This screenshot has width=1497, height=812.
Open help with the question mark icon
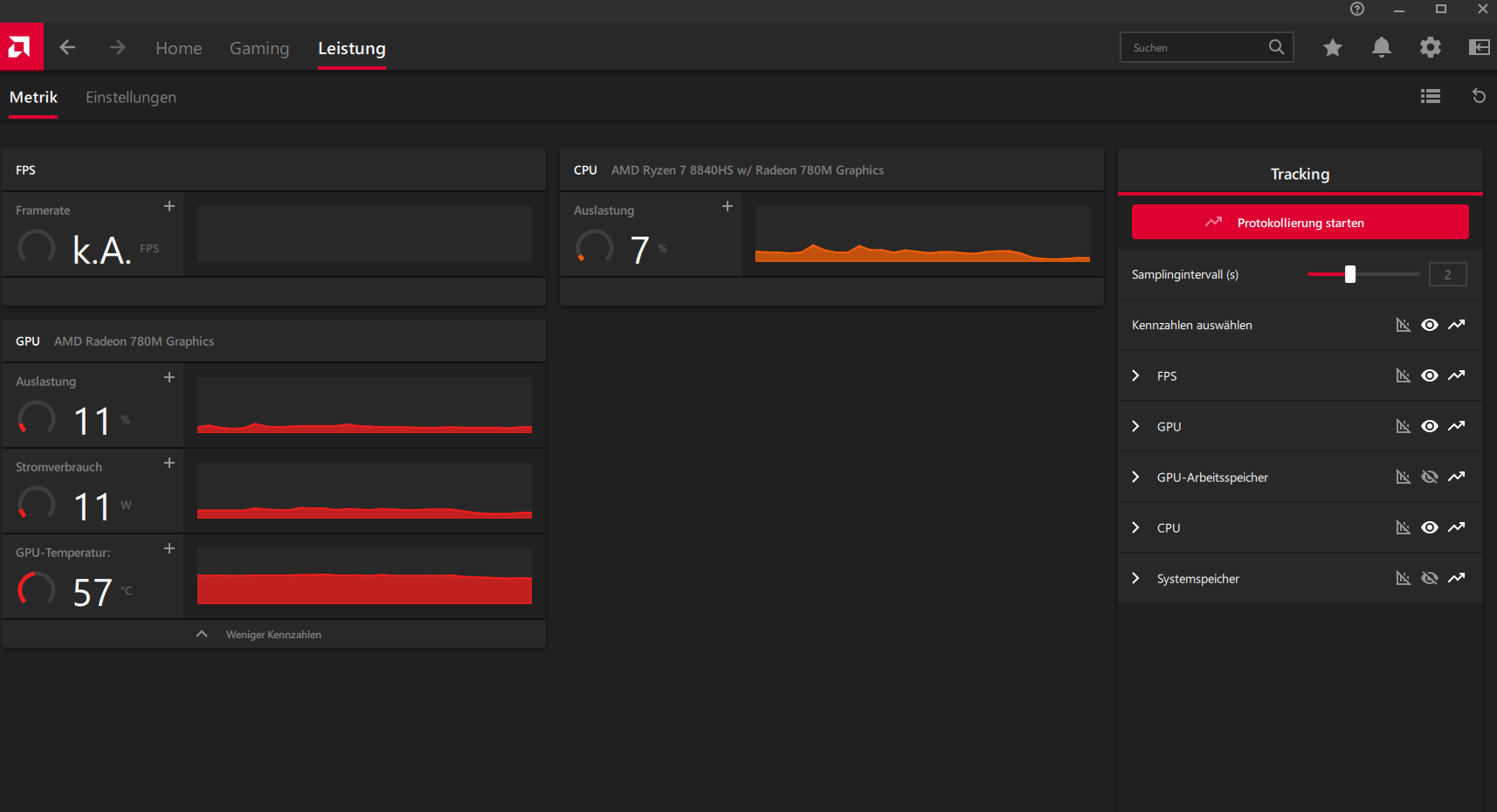pos(1356,9)
